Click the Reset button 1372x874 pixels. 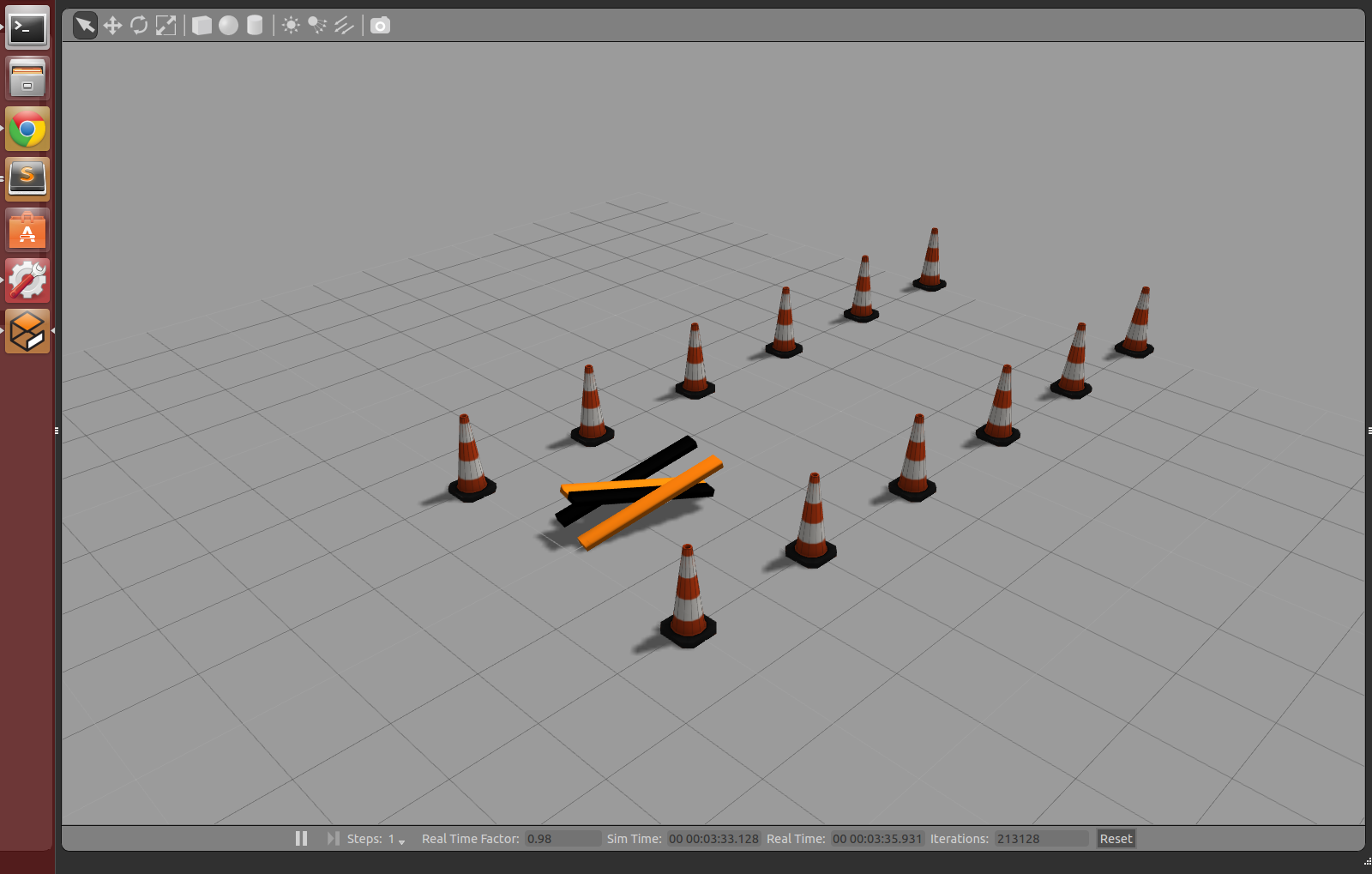(x=1116, y=839)
